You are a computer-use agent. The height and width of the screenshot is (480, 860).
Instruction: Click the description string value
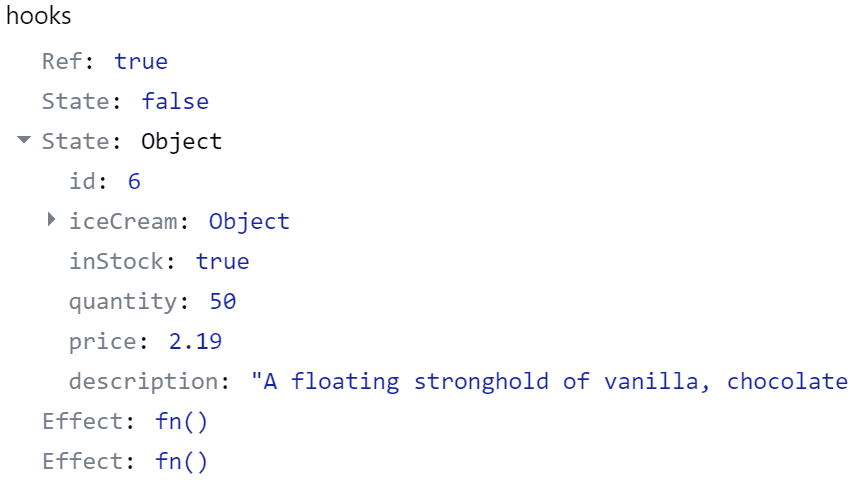pyautogui.click(x=549, y=382)
